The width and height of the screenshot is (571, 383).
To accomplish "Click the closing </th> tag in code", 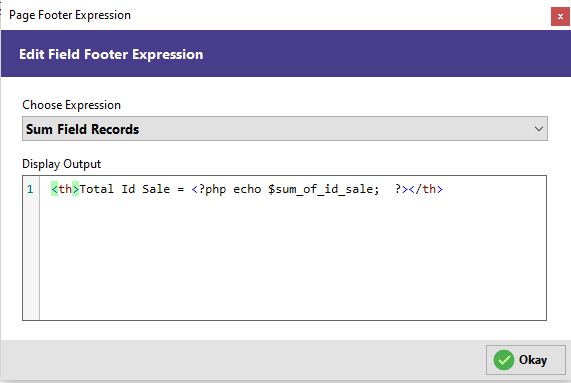I will click(x=426, y=189).
